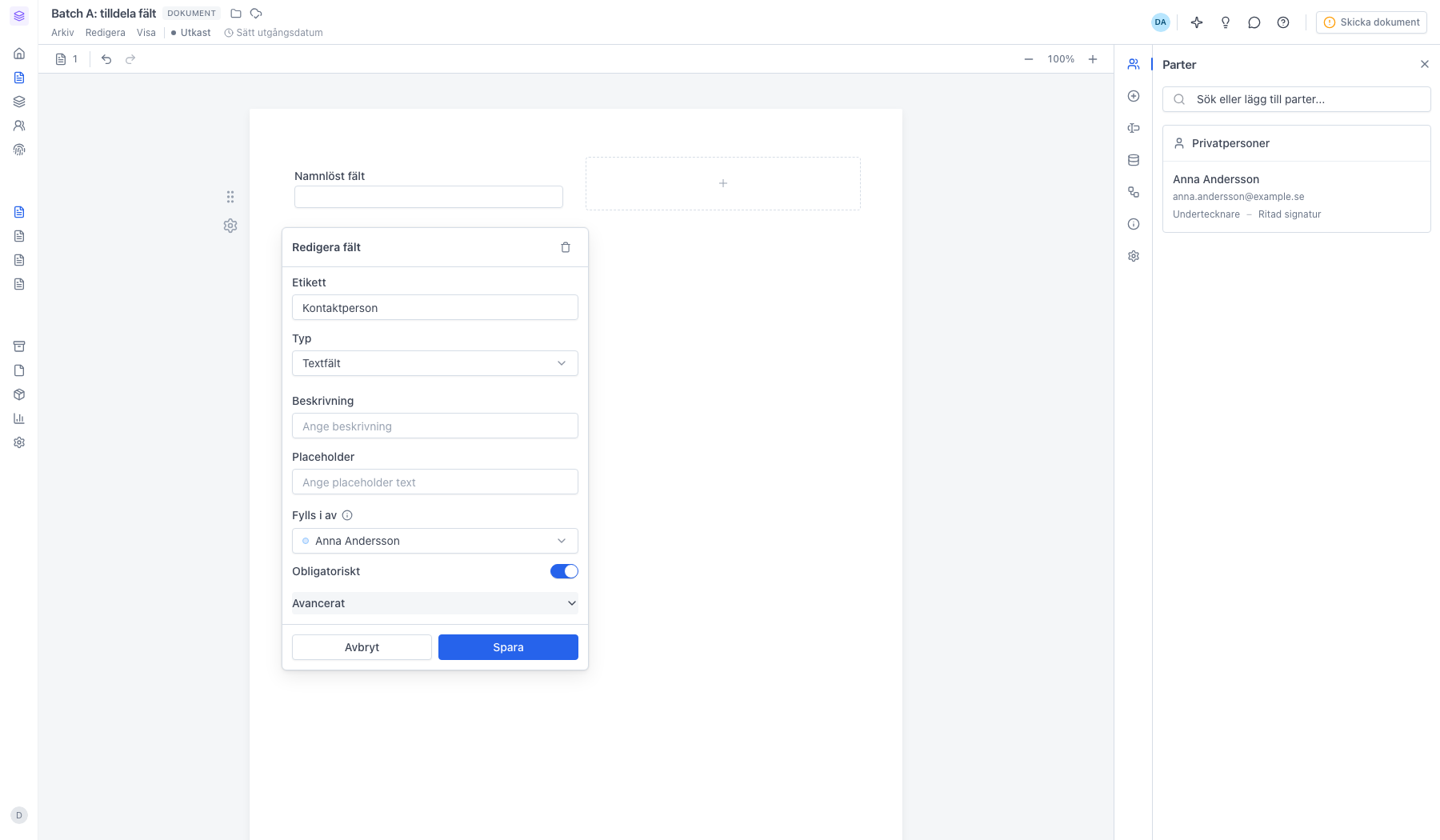Image resolution: width=1440 pixels, height=840 pixels.
Task: Click the folder icon next to title
Action: coord(236,14)
